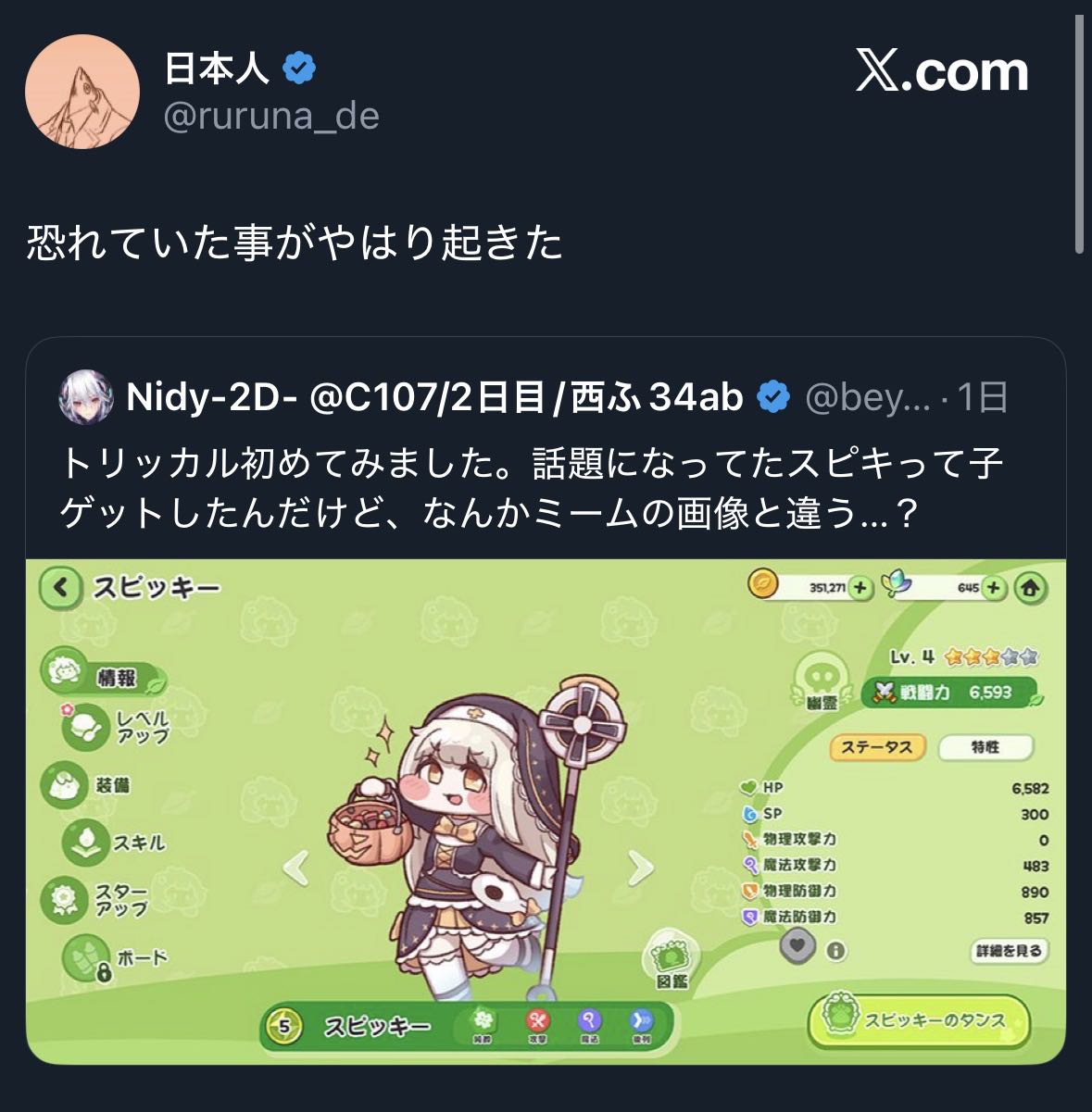Open スピッキーのタンス wardrobe button
1092x1112 pixels.
click(919, 1020)
